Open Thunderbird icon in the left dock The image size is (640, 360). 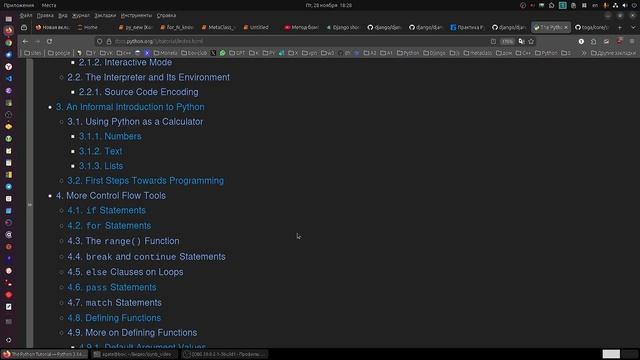(x=9, y=54)
